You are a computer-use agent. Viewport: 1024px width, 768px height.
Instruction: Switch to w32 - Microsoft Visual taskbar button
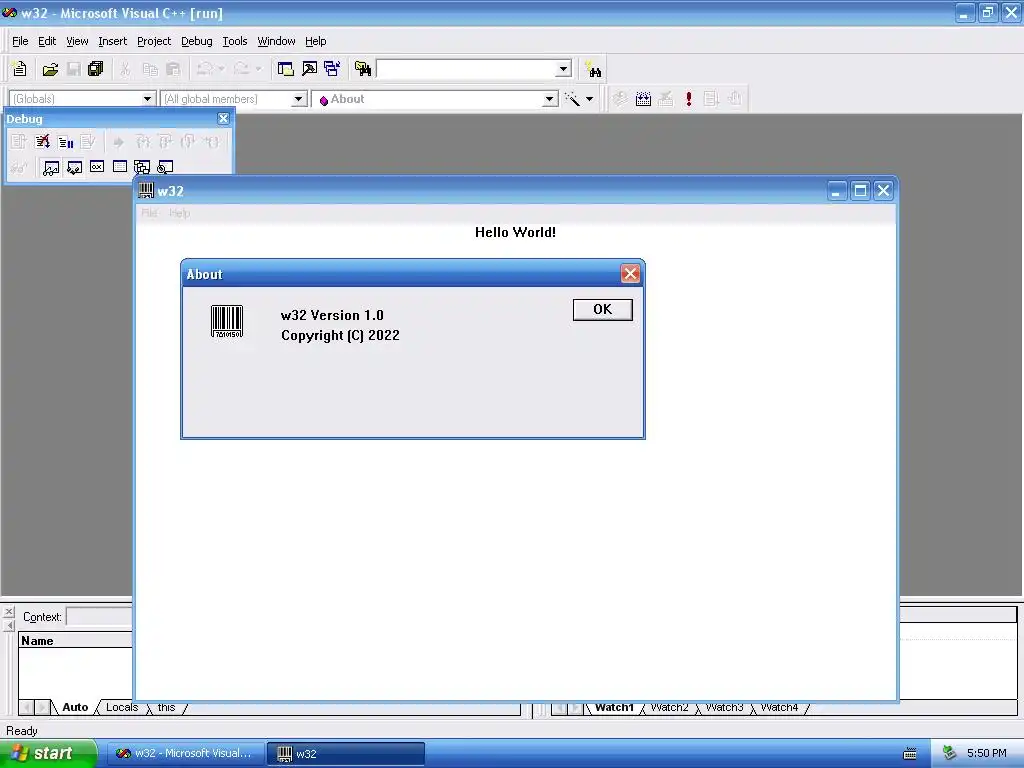(185, 754)
